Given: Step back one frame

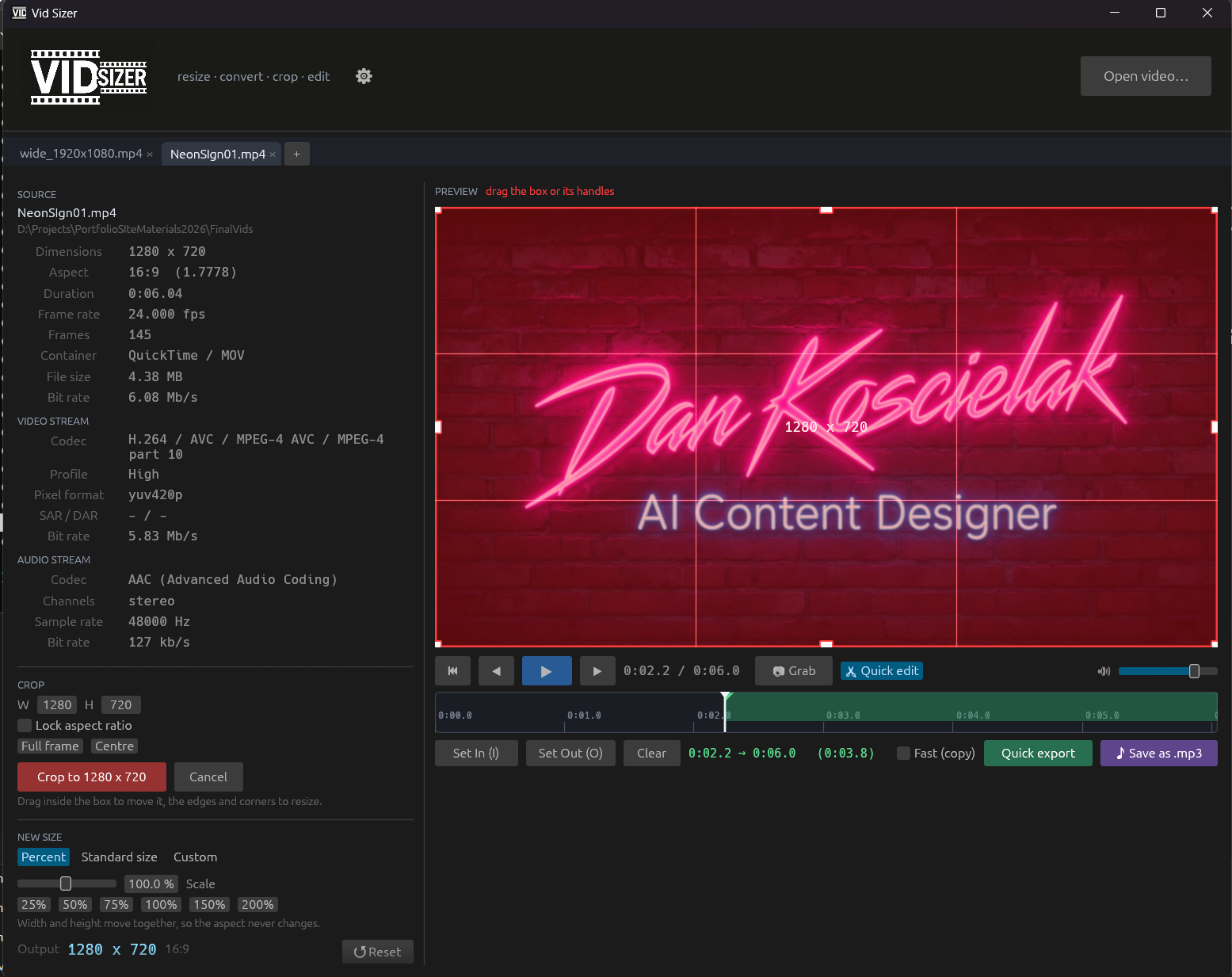Looking at the screenshot, I should click(496, 671).
